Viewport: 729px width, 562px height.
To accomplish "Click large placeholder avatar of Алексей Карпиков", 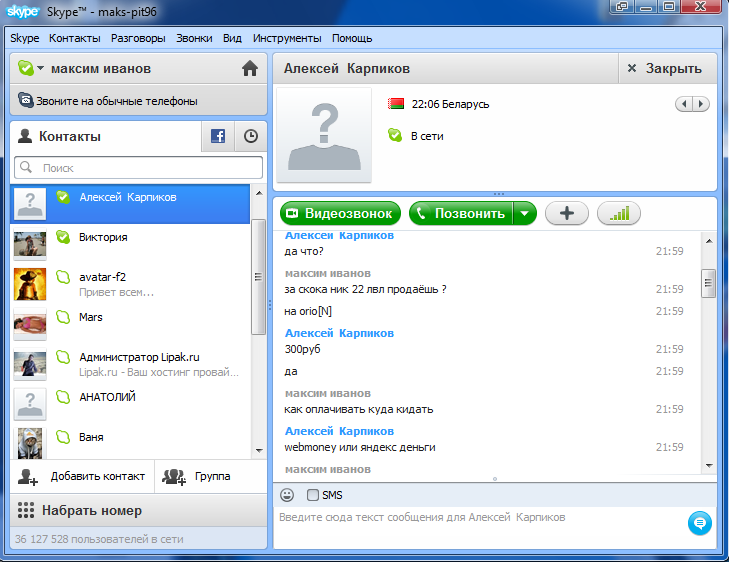I will (x=324, y=135).
